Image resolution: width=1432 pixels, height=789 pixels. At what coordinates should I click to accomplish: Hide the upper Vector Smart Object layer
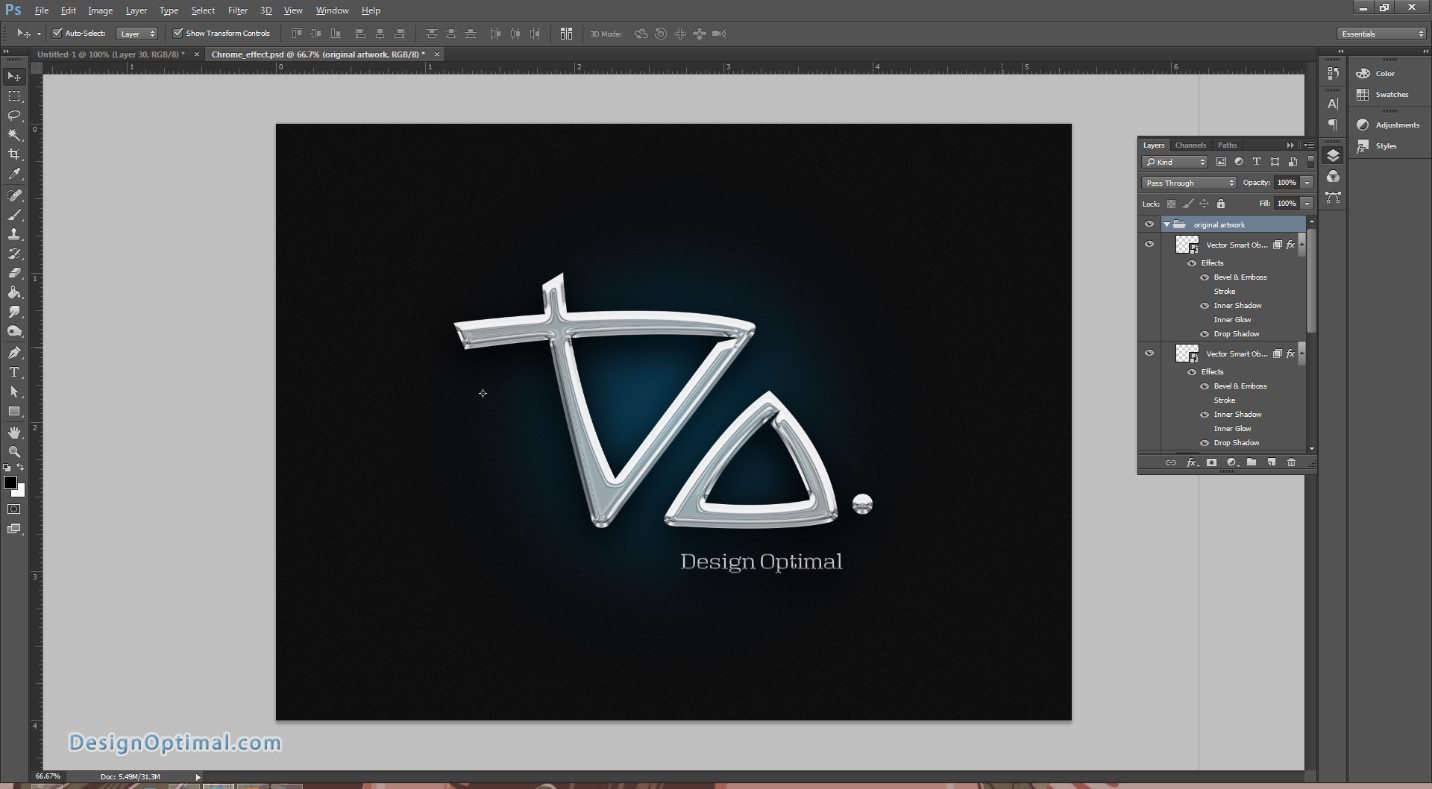[1149, 245]
